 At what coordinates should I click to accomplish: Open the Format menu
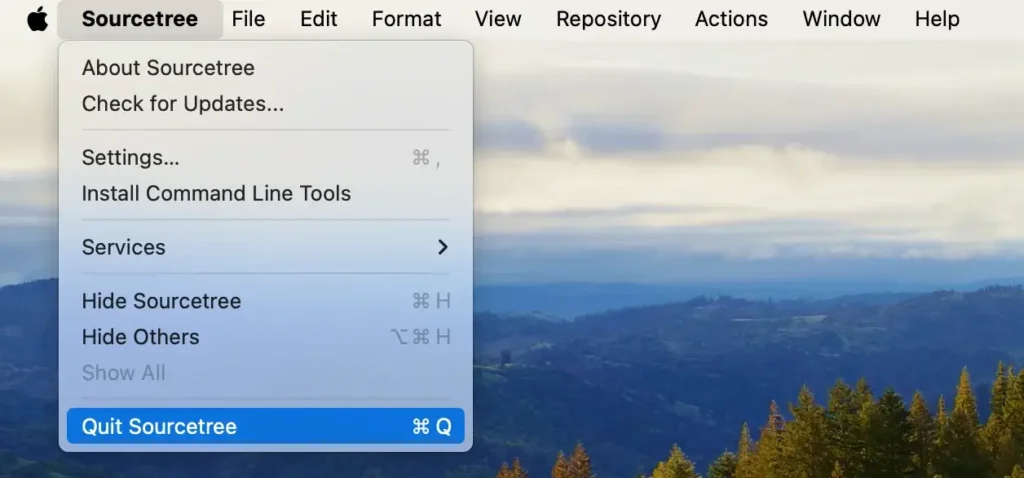coord(406,19)
